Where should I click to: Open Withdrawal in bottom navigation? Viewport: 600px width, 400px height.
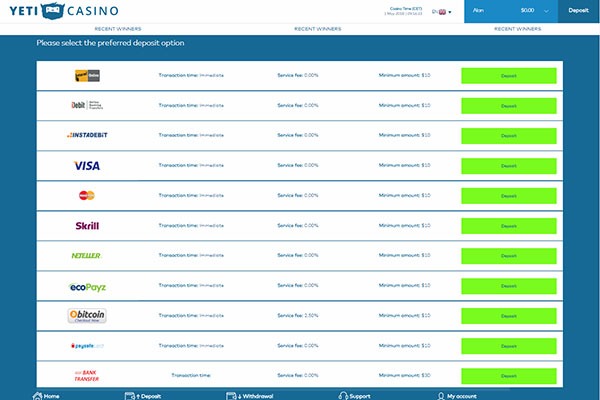[x=249, y=396]
